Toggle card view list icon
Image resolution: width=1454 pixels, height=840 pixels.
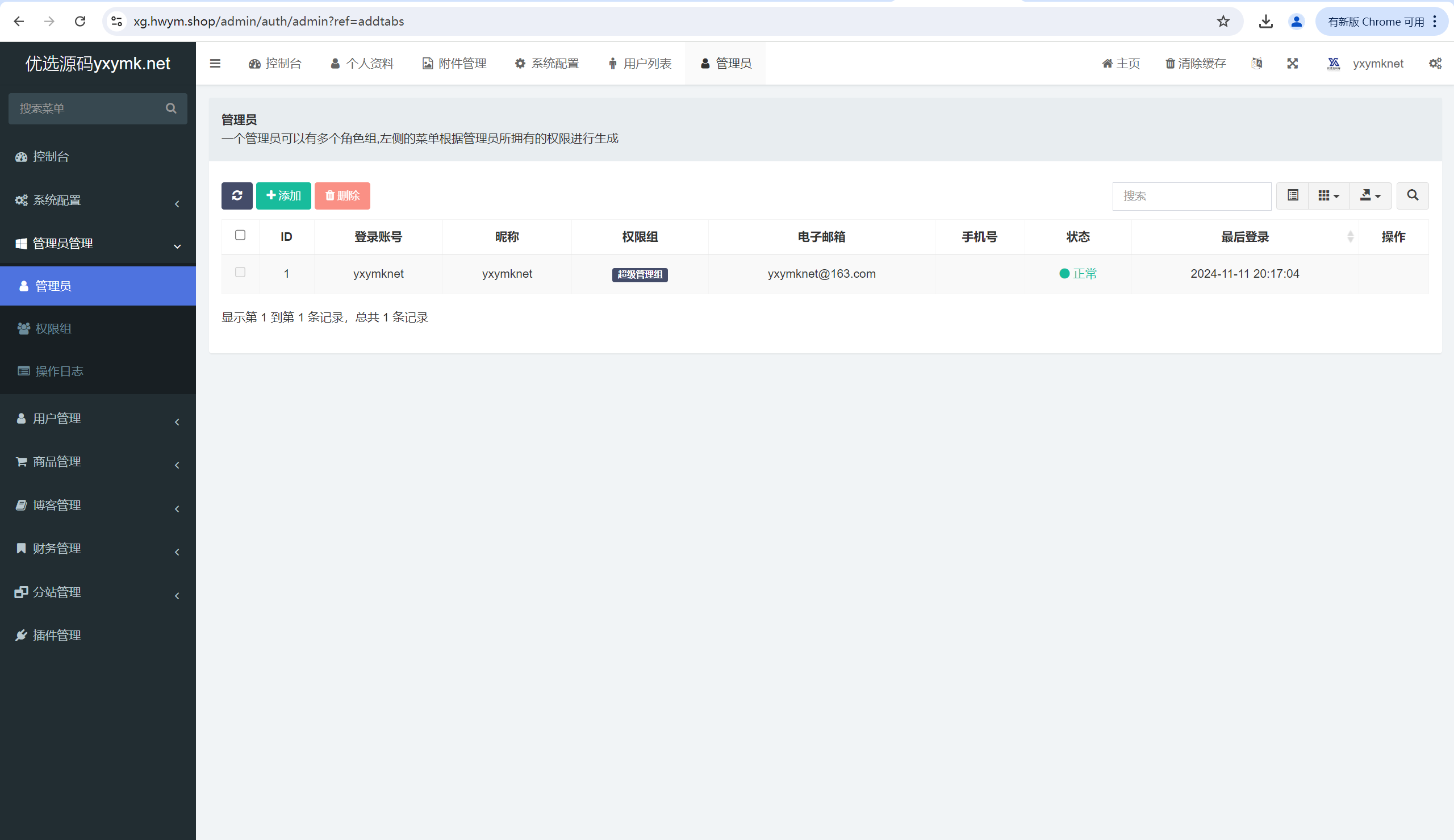coord(1293,195)
